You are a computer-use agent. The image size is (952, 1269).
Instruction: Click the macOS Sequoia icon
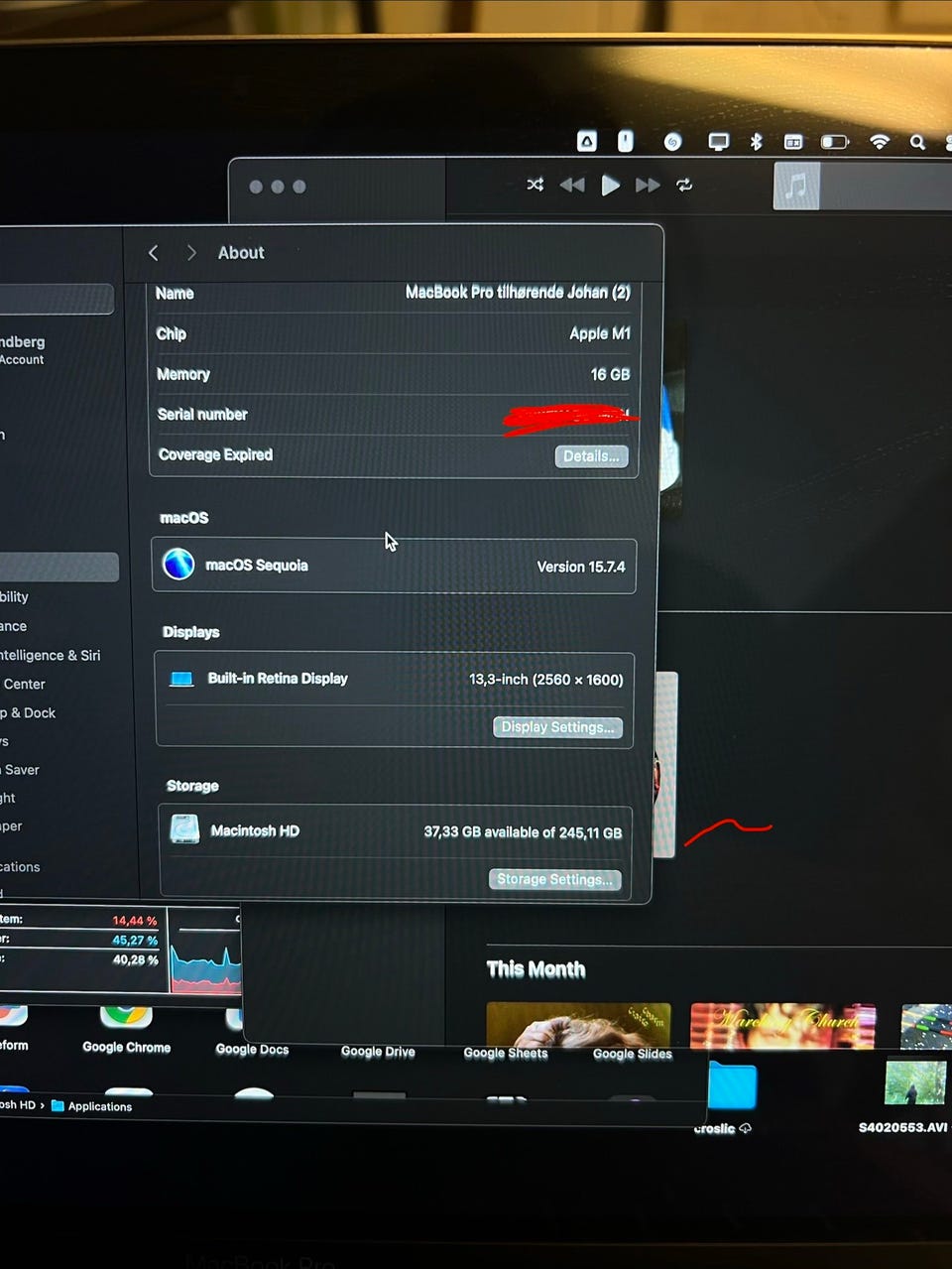tap(178, 564)
